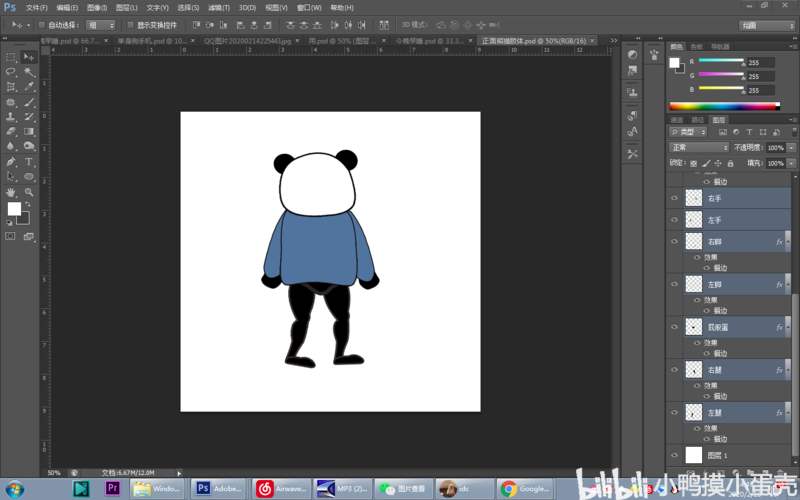Open Premiere Pro from the taskbar

coord(112,488)
